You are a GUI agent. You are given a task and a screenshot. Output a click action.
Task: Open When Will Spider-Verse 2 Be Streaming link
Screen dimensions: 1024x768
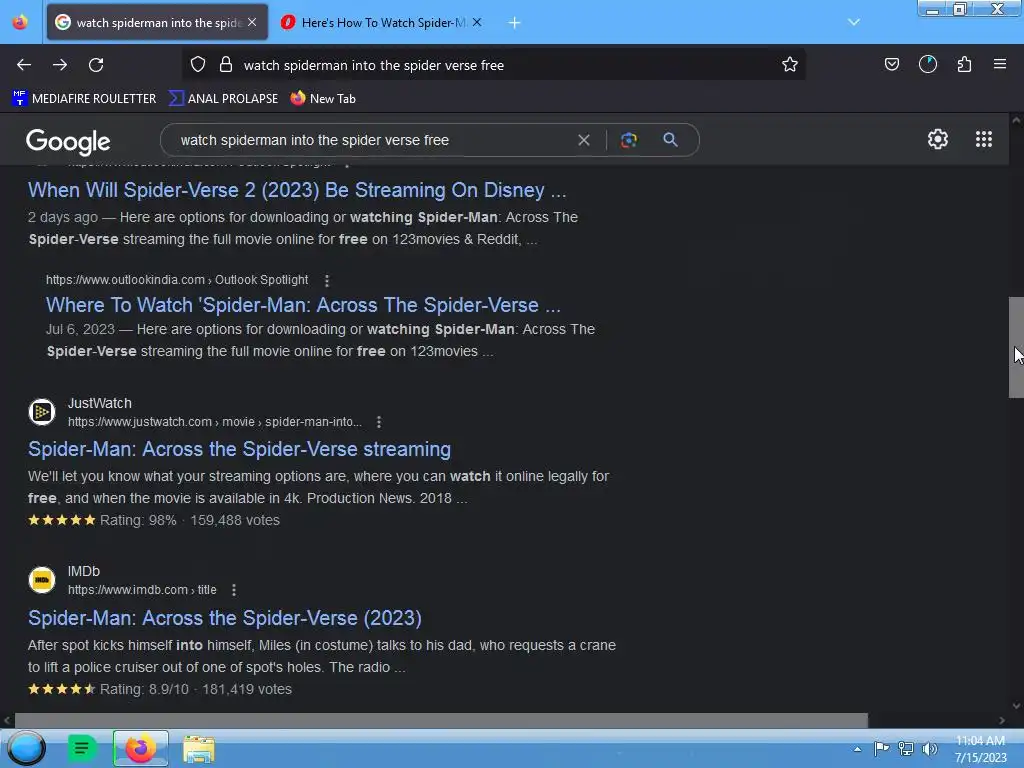(297, 190)
